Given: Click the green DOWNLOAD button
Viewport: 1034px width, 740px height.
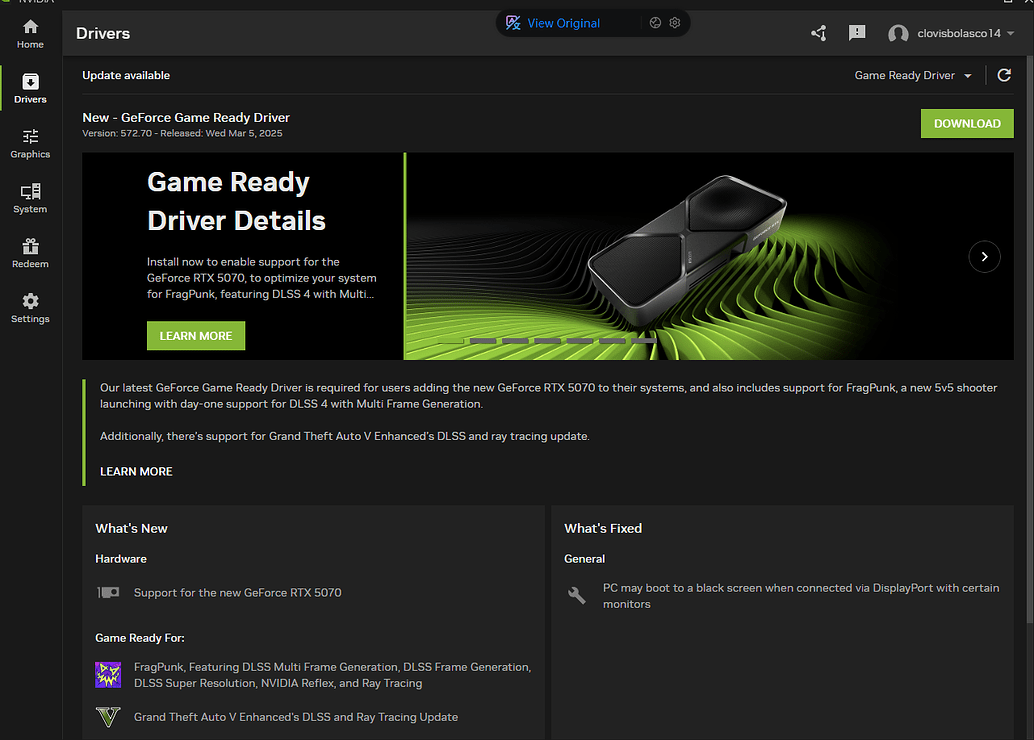Looking at the screenshot, I should pos(967,123).
